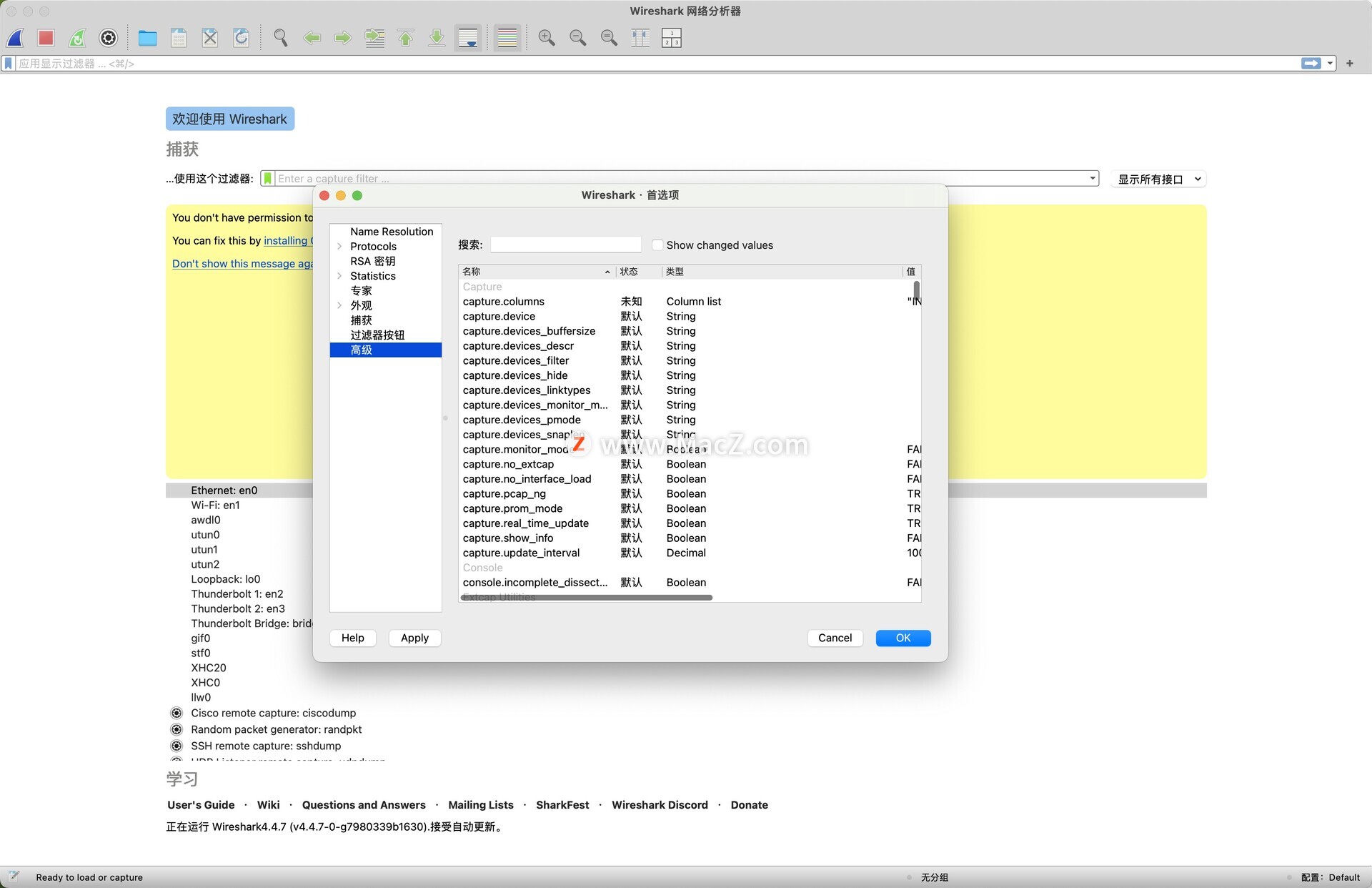Viewport: 1372px width, 888px height.
Task: Jump to first packet icon
Action: pos(406,38)
